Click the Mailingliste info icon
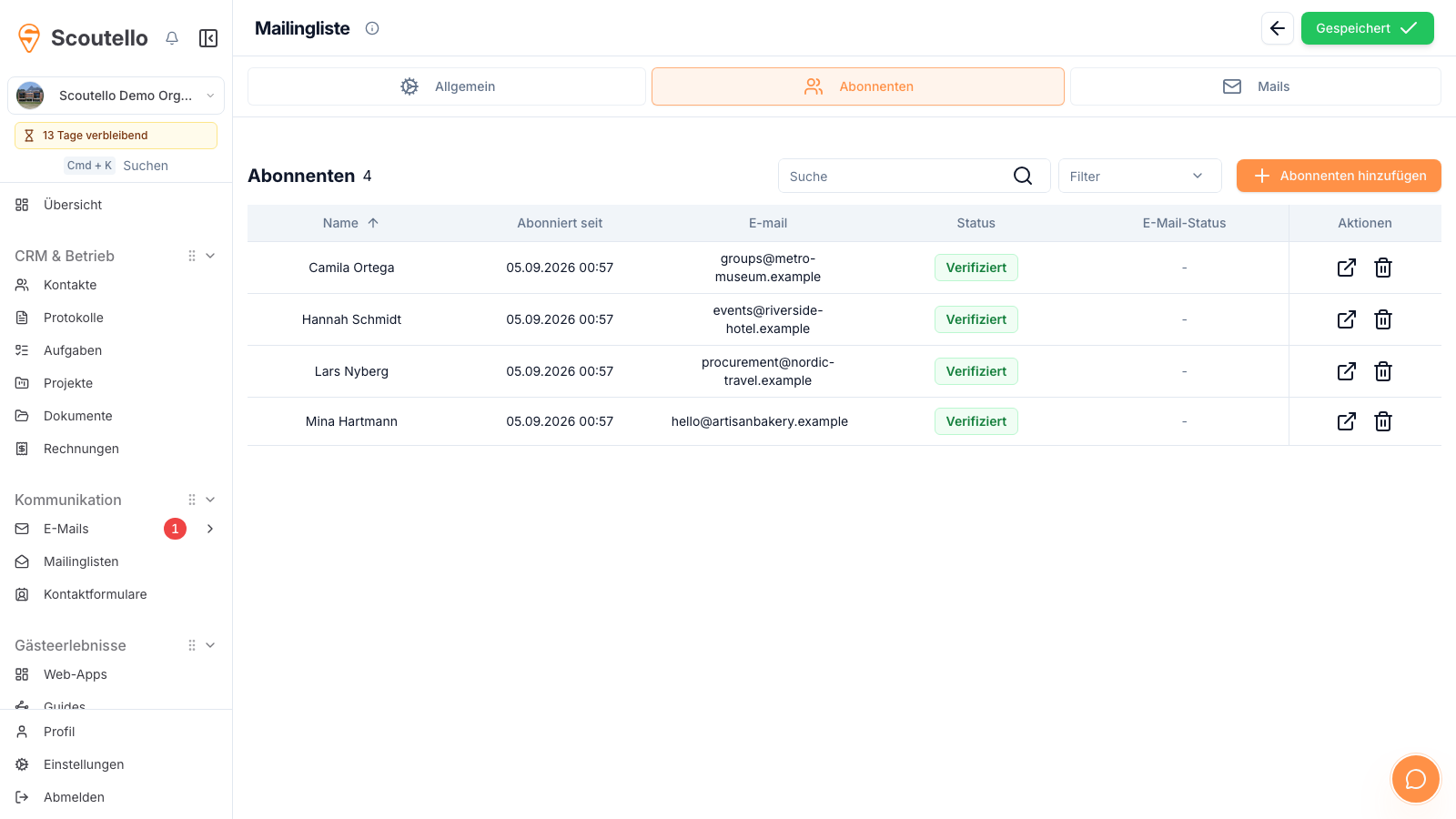Image resolution: width=1456 pixels, height=819 pixels. coord(372,28)
